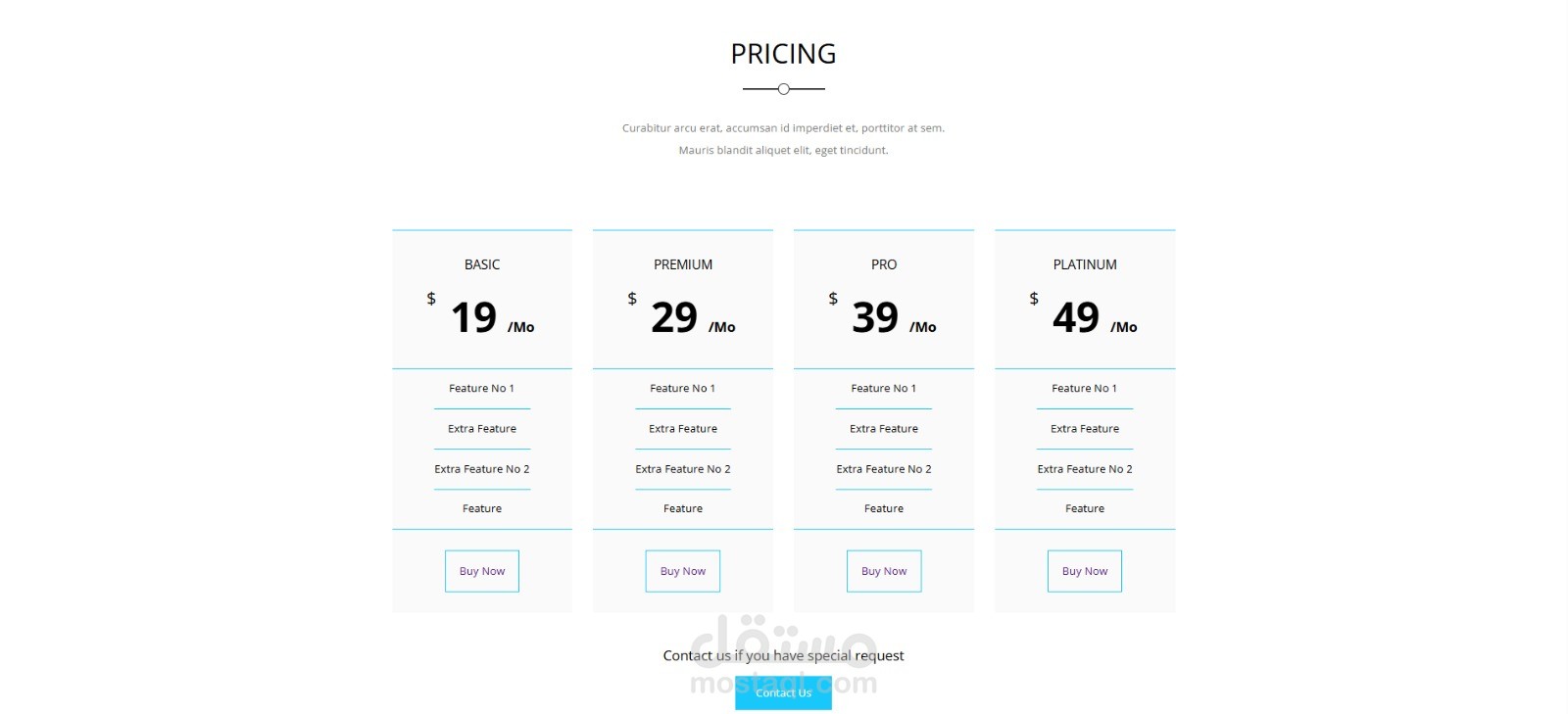Click the 'Contact us if you have special request' text

pos(783,655)
